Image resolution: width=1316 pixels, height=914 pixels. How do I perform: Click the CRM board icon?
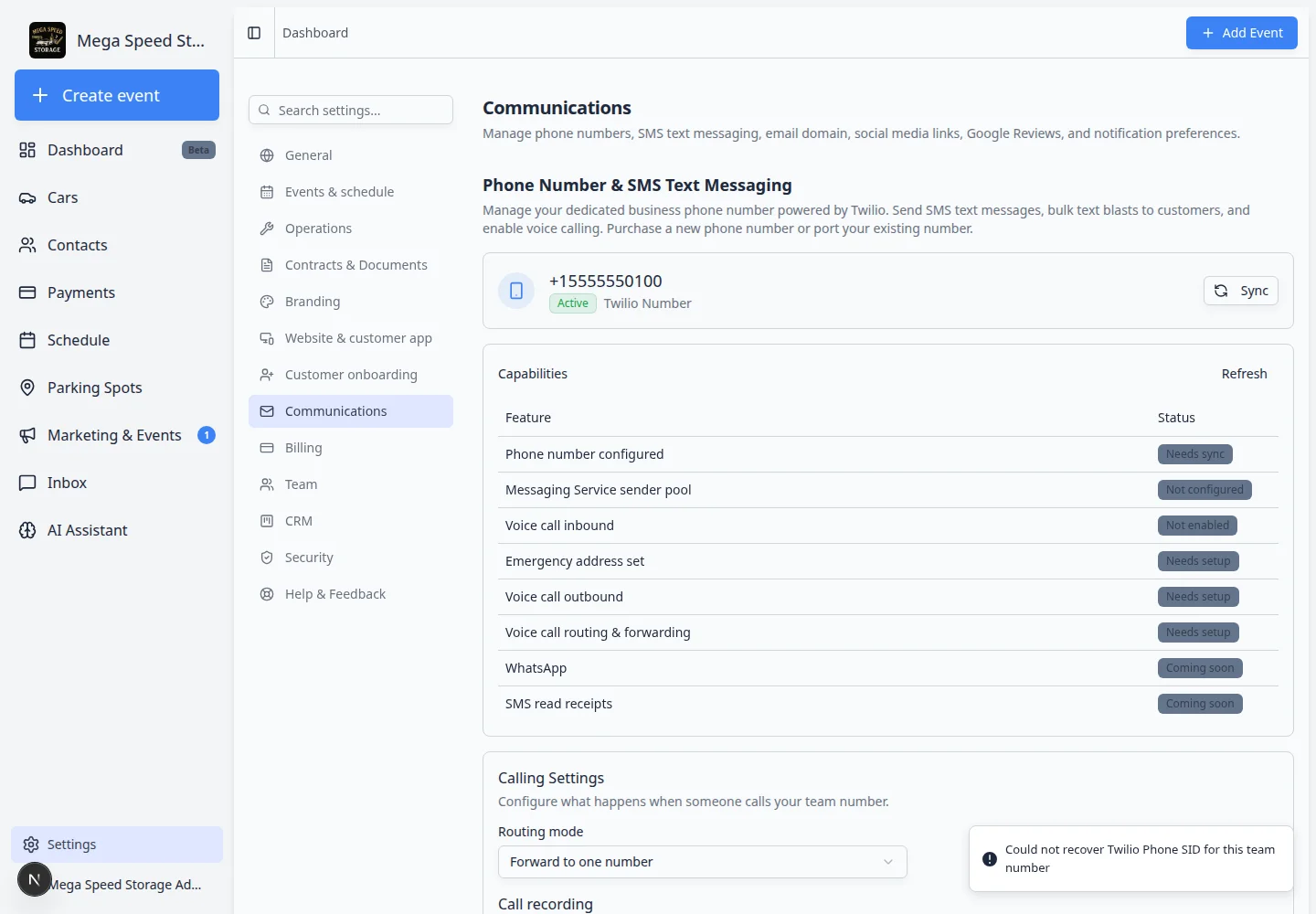point(267,521)
